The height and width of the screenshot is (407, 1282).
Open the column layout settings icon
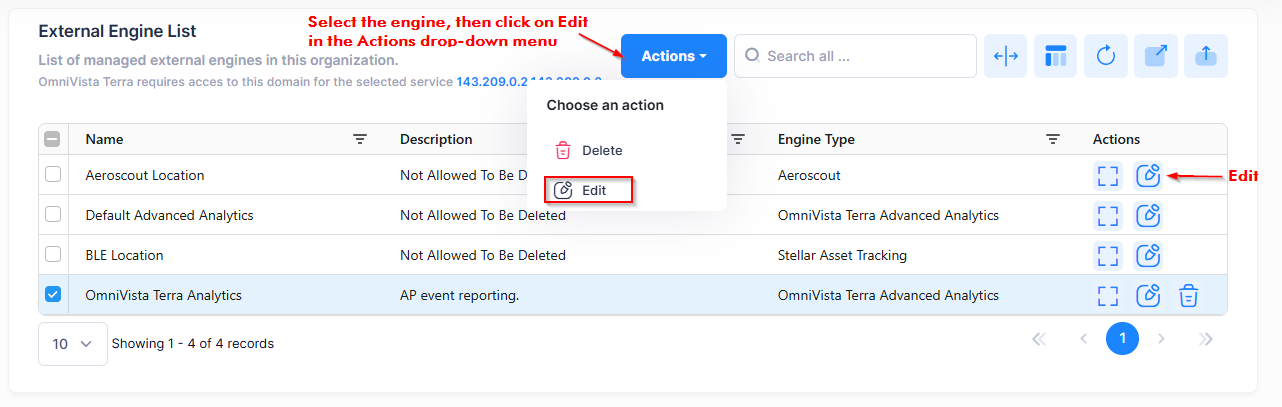coord(1056,56)
